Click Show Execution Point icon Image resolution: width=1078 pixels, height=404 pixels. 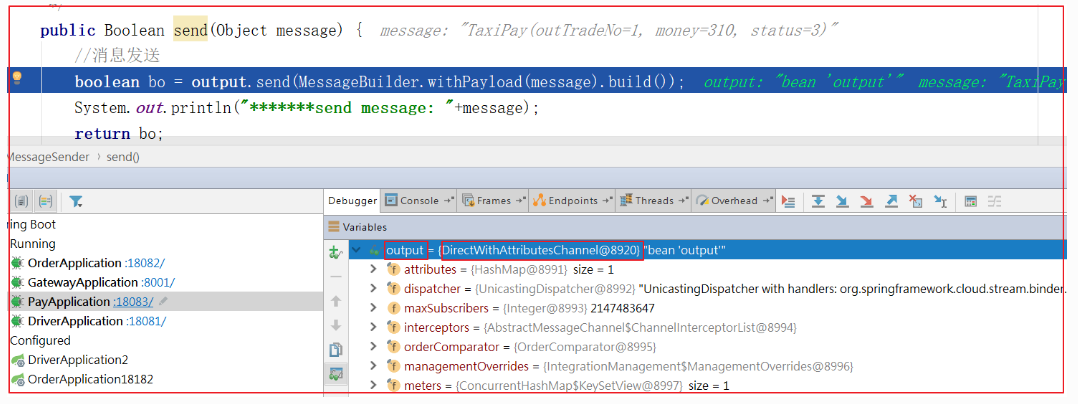click(x=789, y=201)
